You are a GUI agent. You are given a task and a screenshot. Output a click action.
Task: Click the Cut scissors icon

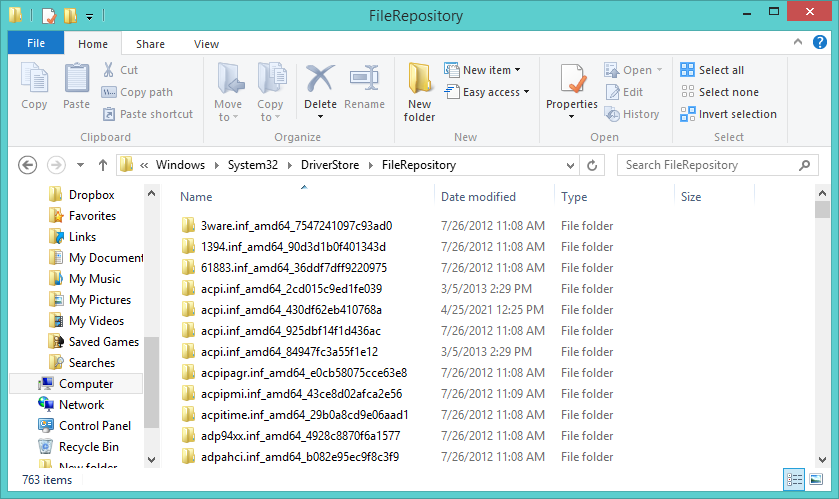(x=109, y=70)
